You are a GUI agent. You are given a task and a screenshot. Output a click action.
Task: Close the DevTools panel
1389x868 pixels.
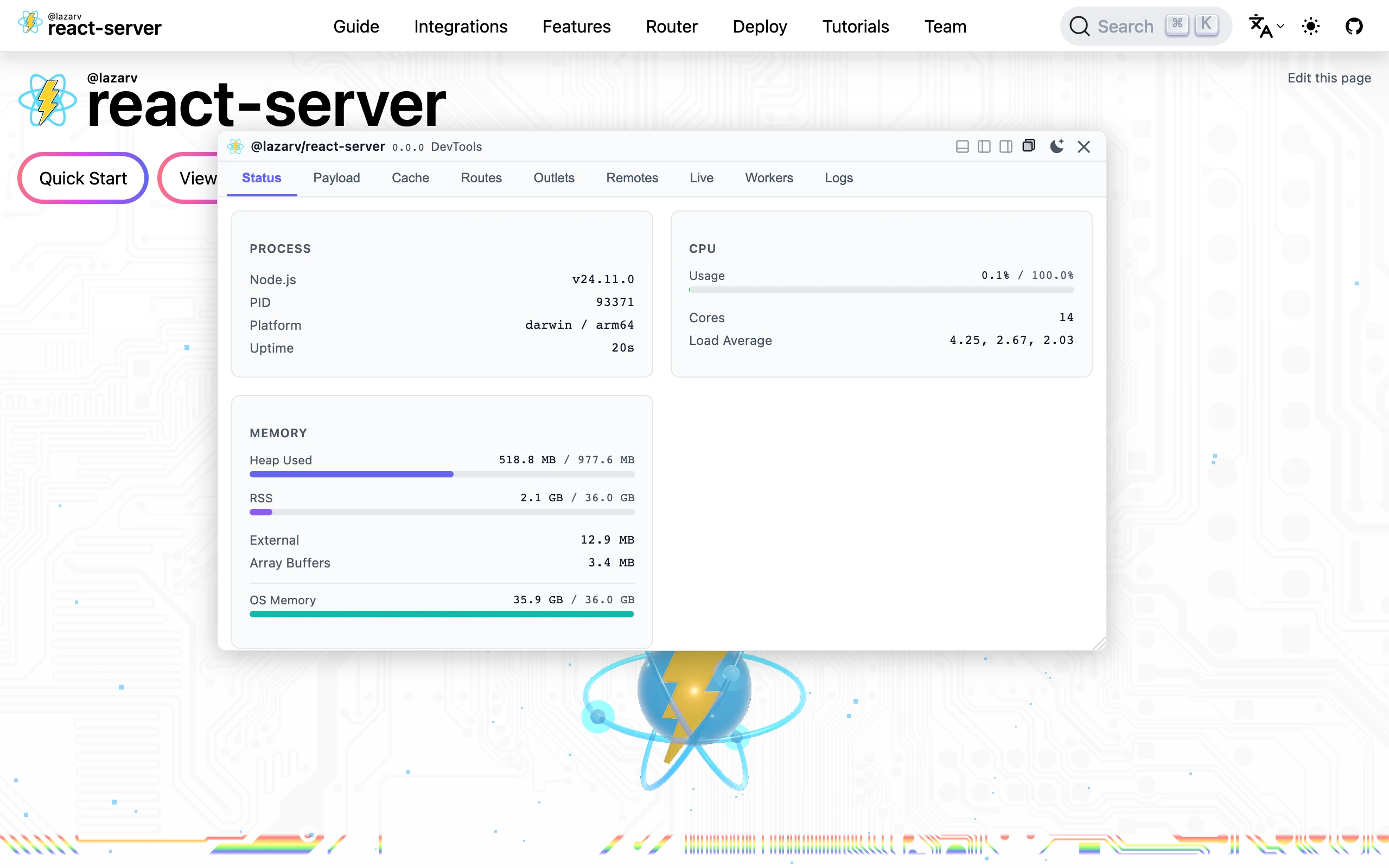coord(1084,147)
